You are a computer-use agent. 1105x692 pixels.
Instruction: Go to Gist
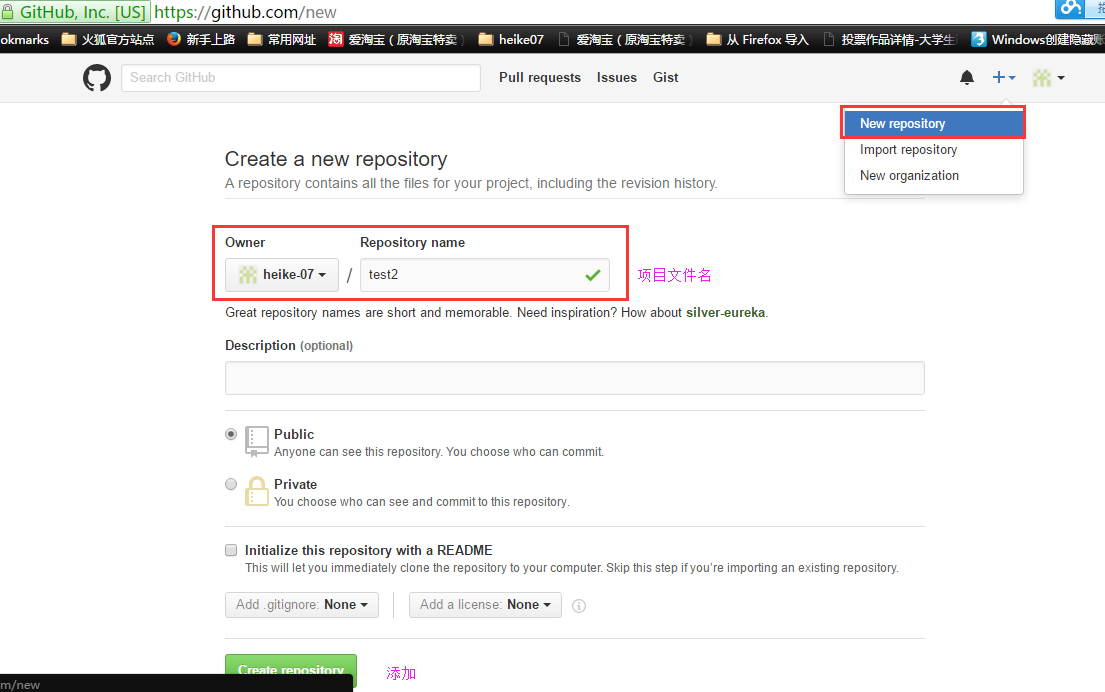coord(665,78)
